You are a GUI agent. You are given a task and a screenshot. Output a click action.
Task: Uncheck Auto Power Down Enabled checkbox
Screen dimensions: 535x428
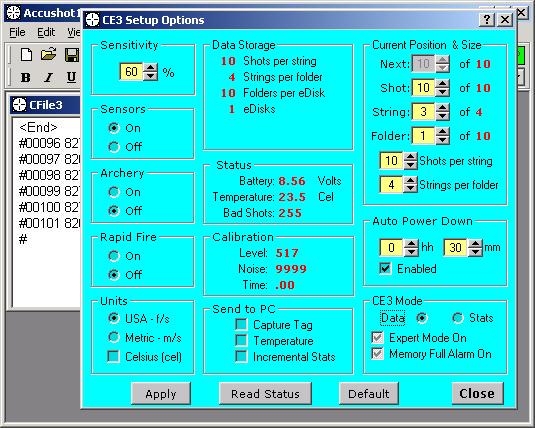pyautogui.click(x=385, y=268)
